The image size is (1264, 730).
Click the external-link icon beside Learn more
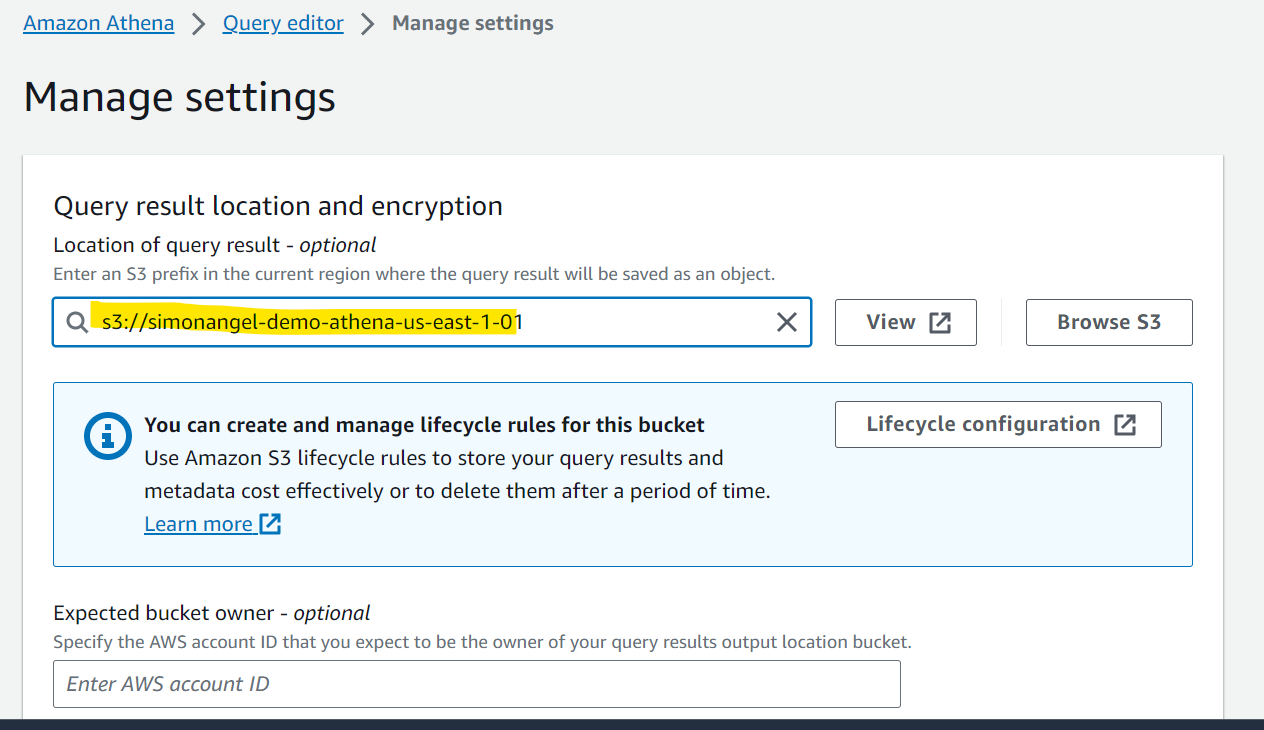(270, 524)
